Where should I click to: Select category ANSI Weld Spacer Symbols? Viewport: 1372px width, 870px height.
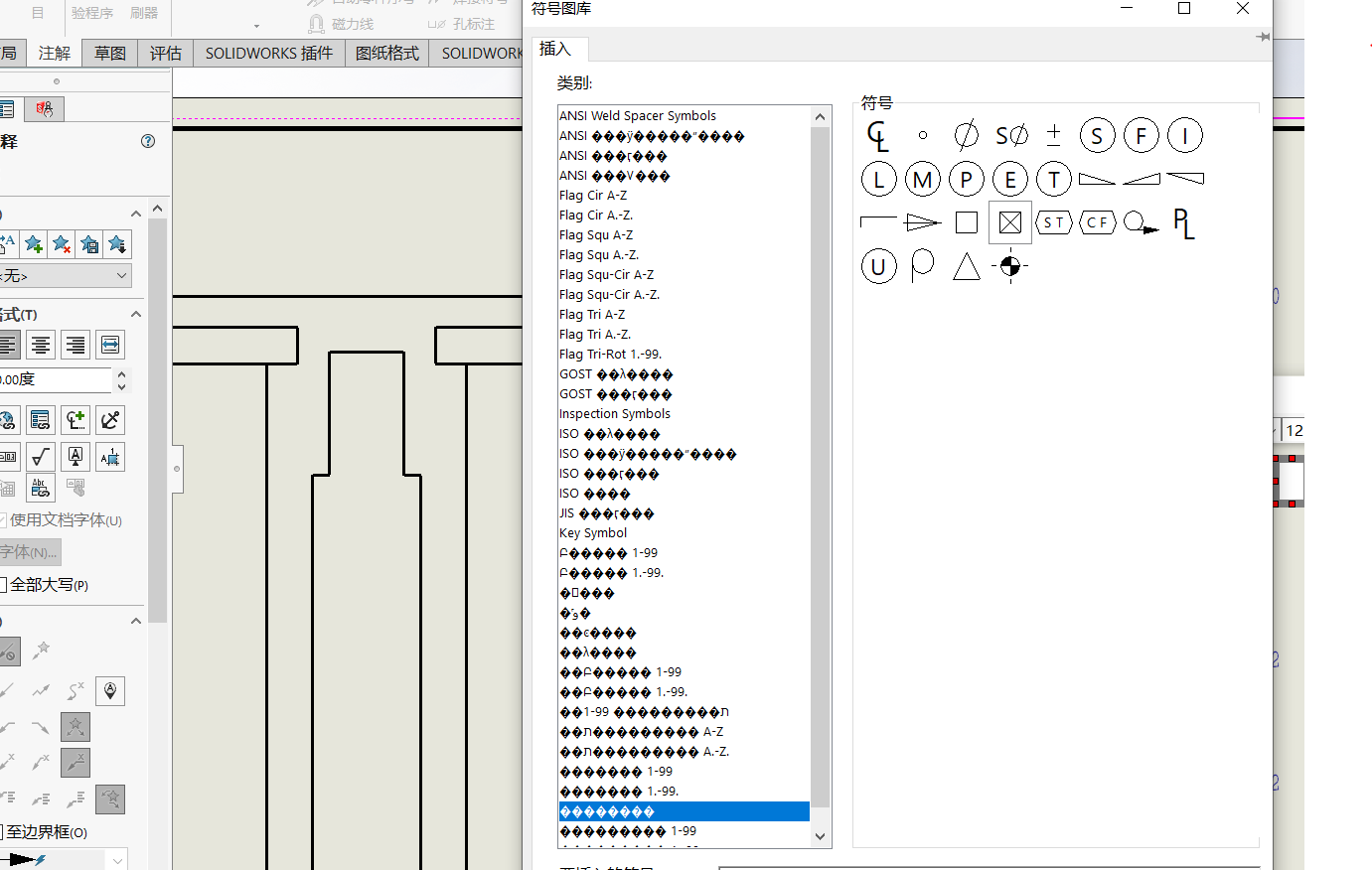click(x=684, y=116)
